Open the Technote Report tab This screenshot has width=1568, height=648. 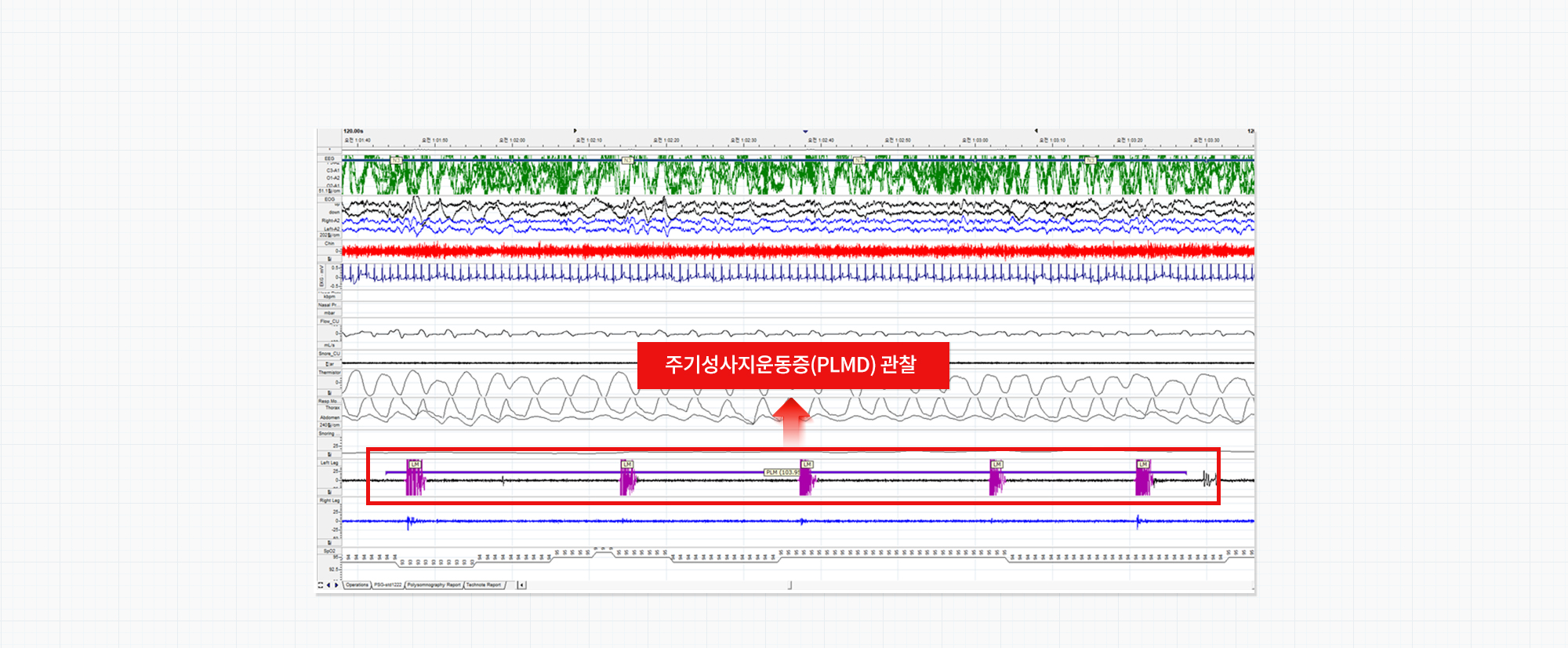[x=484, y=584]
